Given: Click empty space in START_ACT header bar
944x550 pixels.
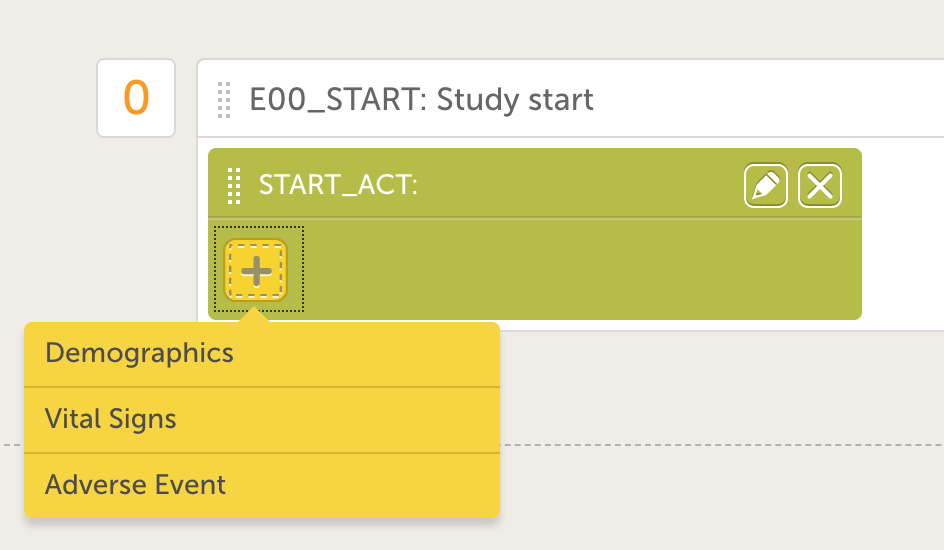Looking at the screenshot, I should pos(580,185).
